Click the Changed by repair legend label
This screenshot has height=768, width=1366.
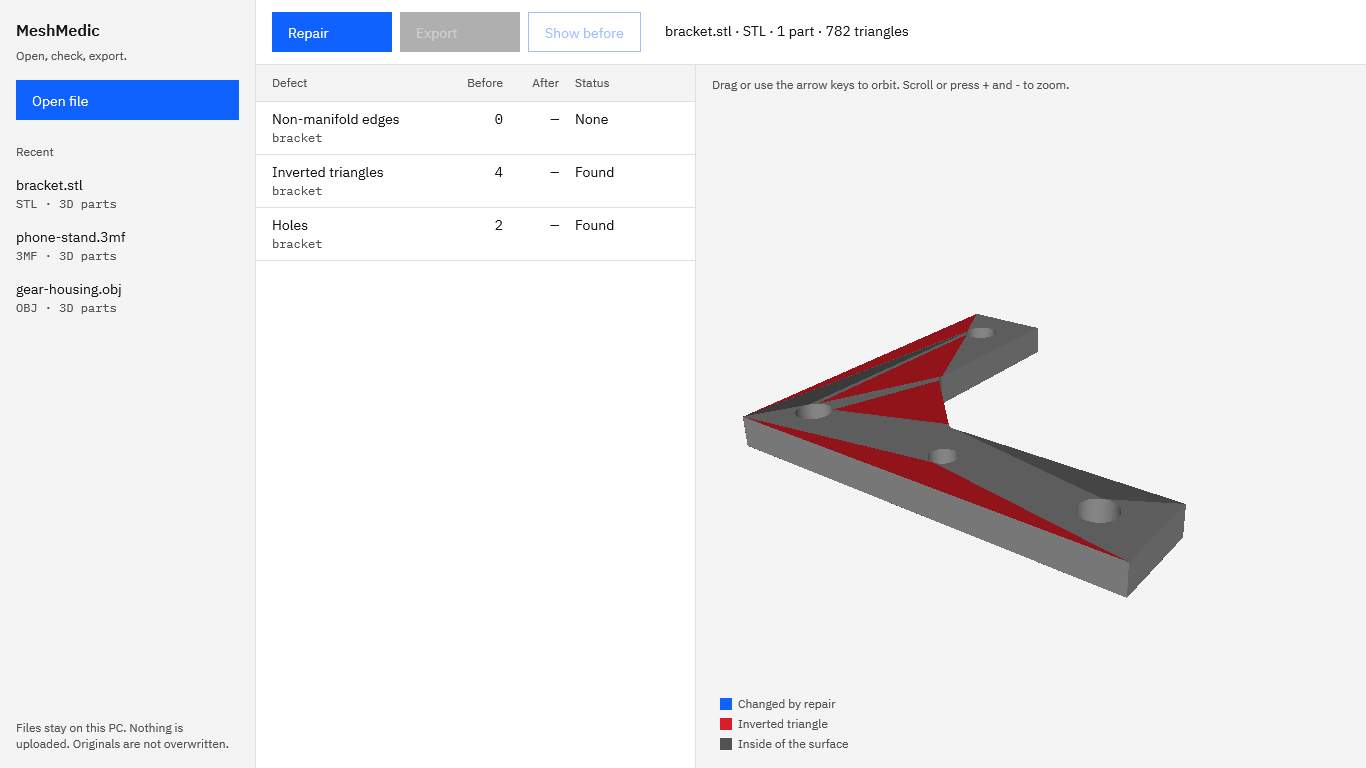786,704
